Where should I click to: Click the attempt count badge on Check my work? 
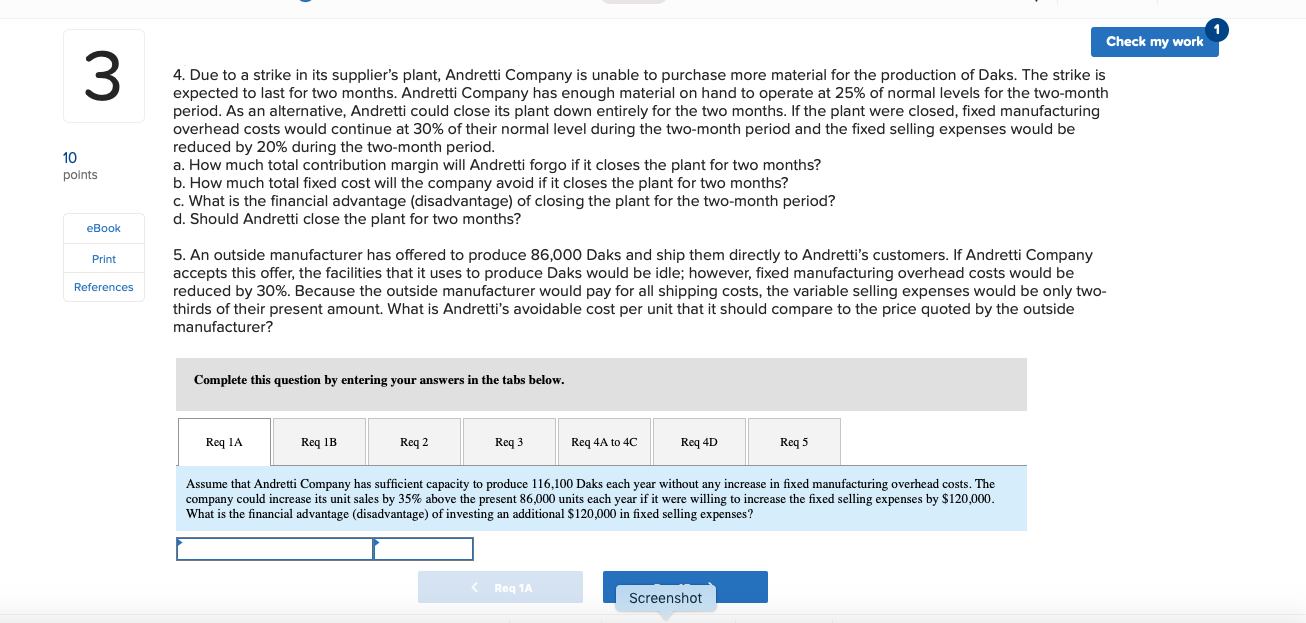pos(1216,31)
